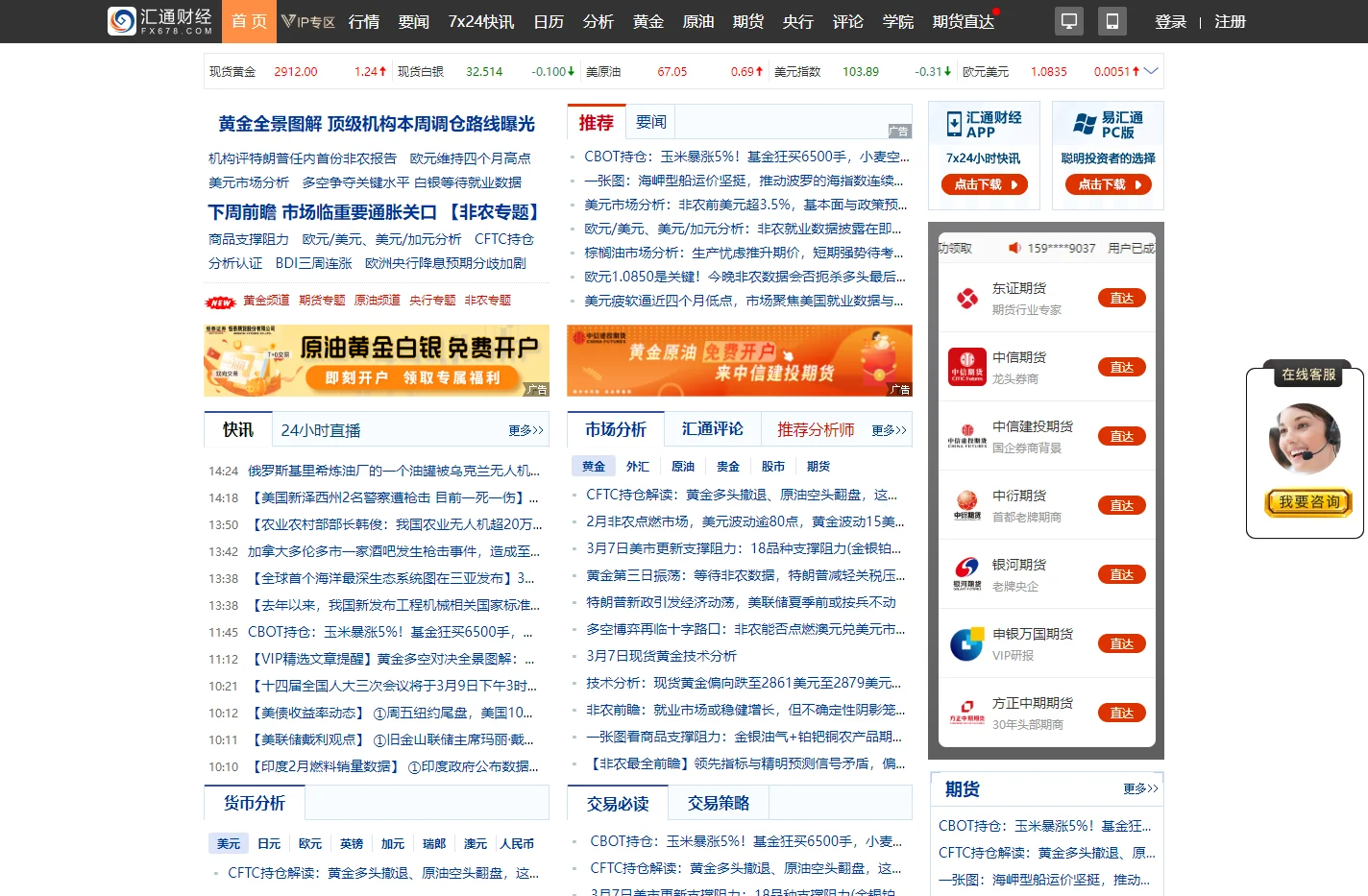Click 更多 in the 快讯 panel

point(525,430)
